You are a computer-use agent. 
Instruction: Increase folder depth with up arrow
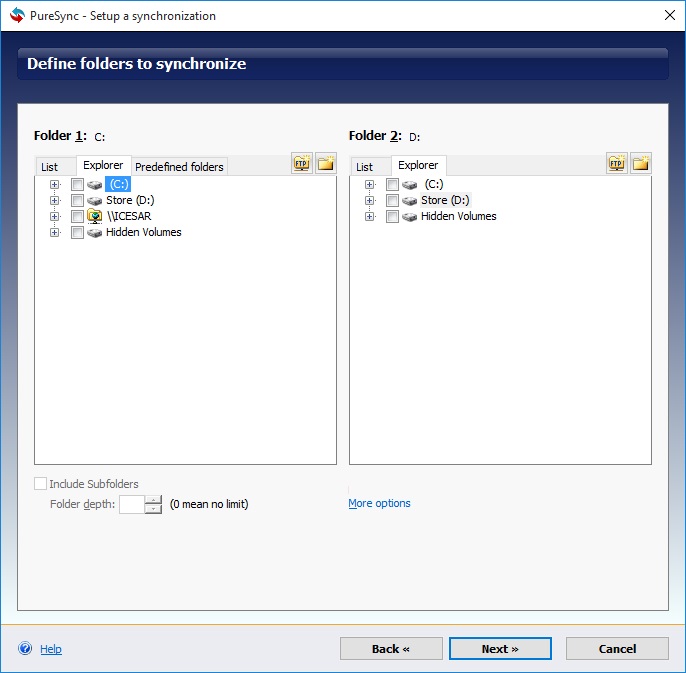[x=153, y=500]
